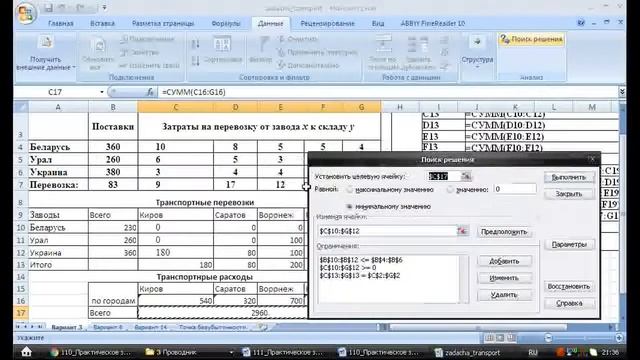The height and width of the screenshot is (360, 640).
Task: Select максимальному значению radio button
Action: [x=349, y=190]
